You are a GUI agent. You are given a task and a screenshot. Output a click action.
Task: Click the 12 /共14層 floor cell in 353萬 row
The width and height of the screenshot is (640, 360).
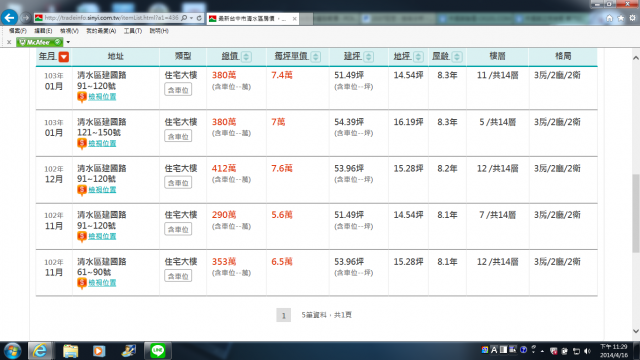tap(498, 262)
